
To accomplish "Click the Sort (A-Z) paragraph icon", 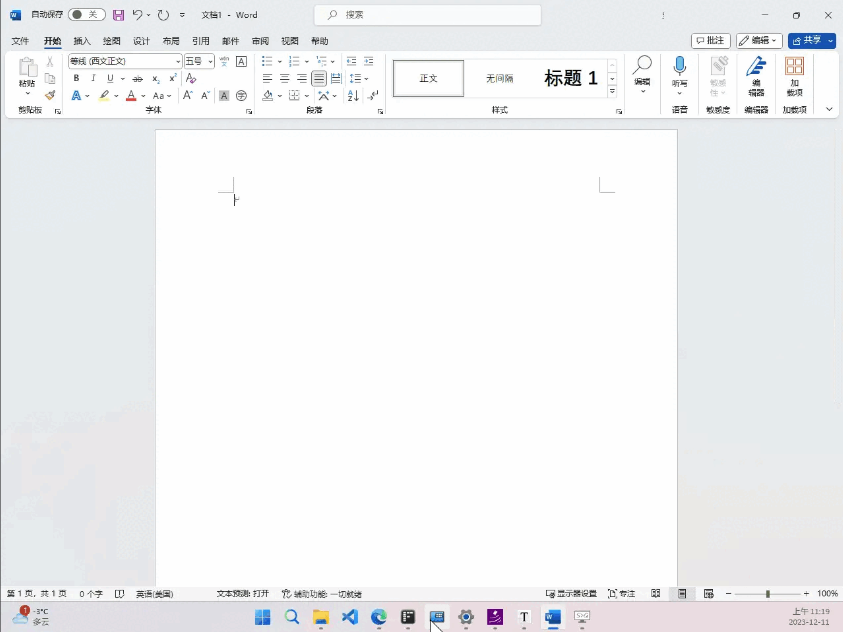I will pos(353,96).
